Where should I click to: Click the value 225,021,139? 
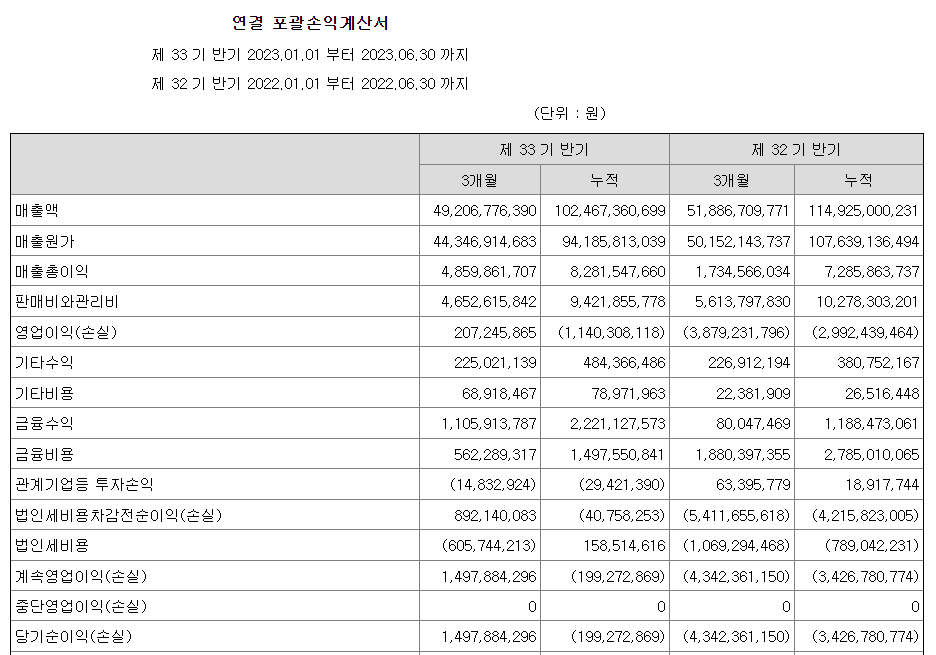click(x=495, y=362)
